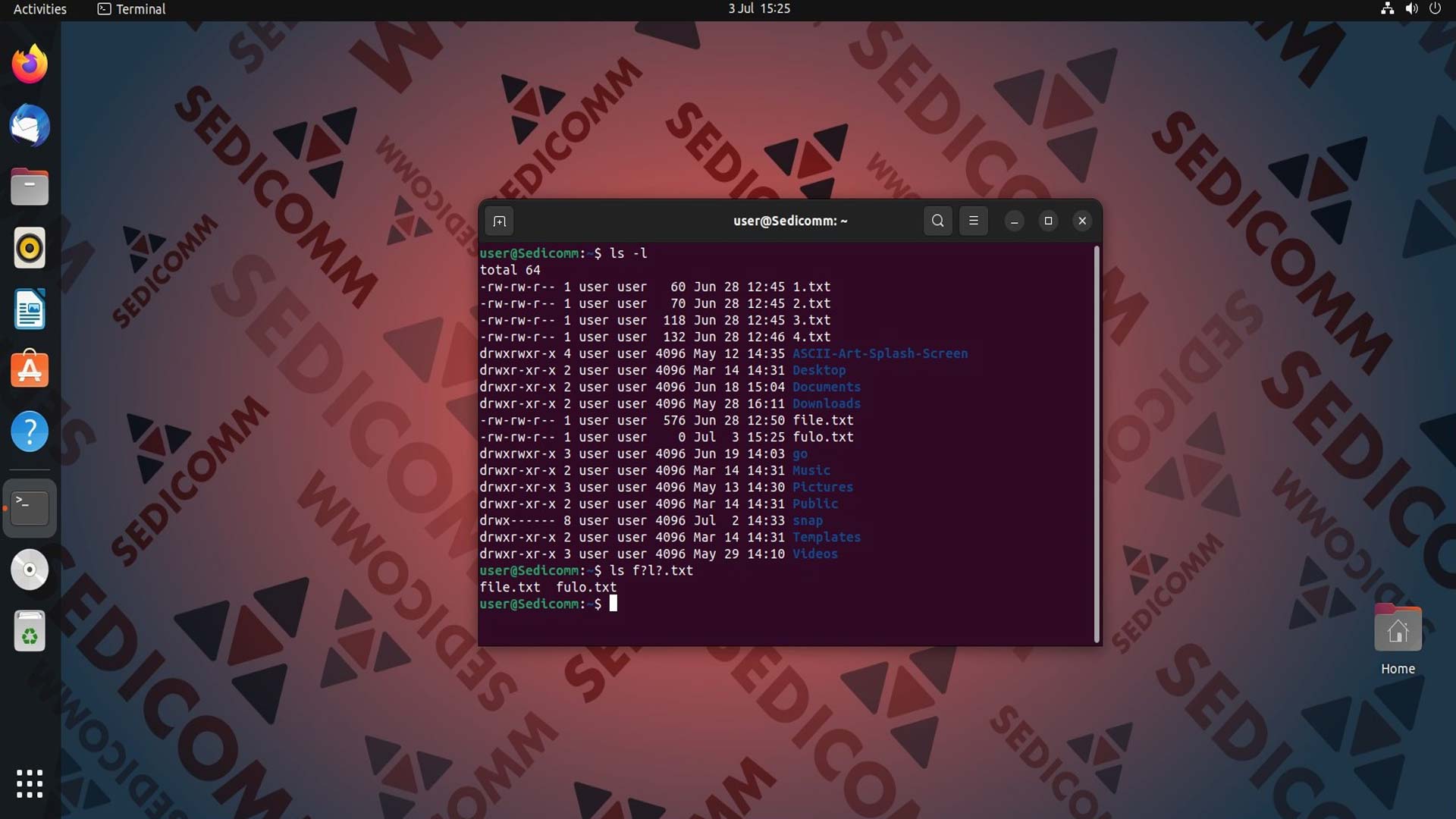This screenshot has height=819, width=1456.
Task: Click the Desktop directory entry
Action: point(819,370)
